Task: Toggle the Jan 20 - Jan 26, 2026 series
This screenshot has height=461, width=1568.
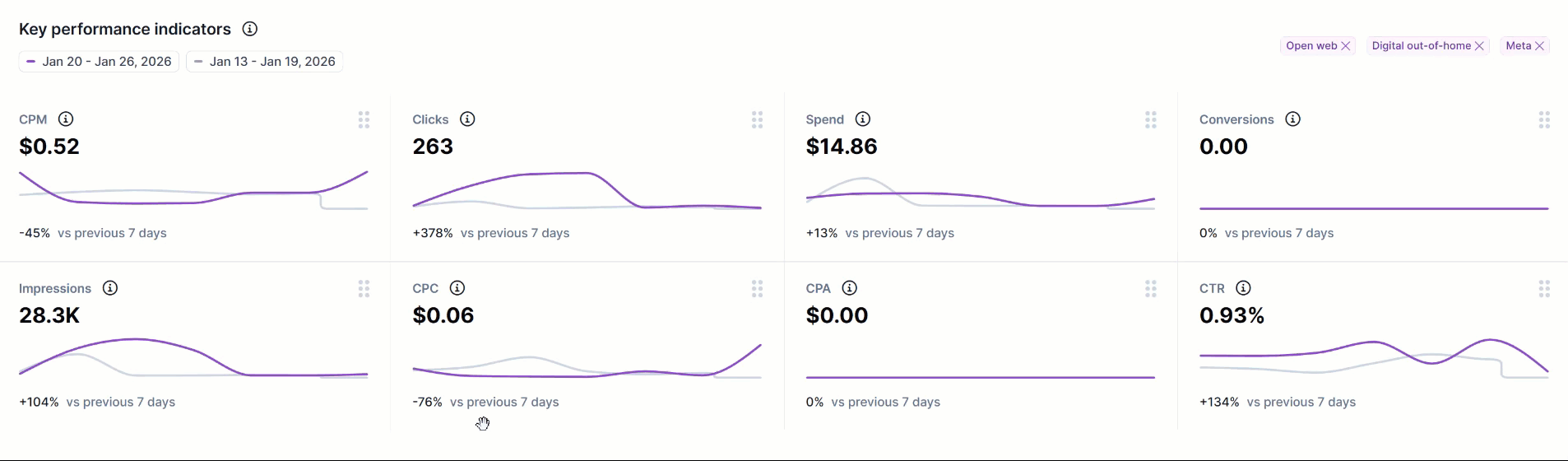Action: 100,62
